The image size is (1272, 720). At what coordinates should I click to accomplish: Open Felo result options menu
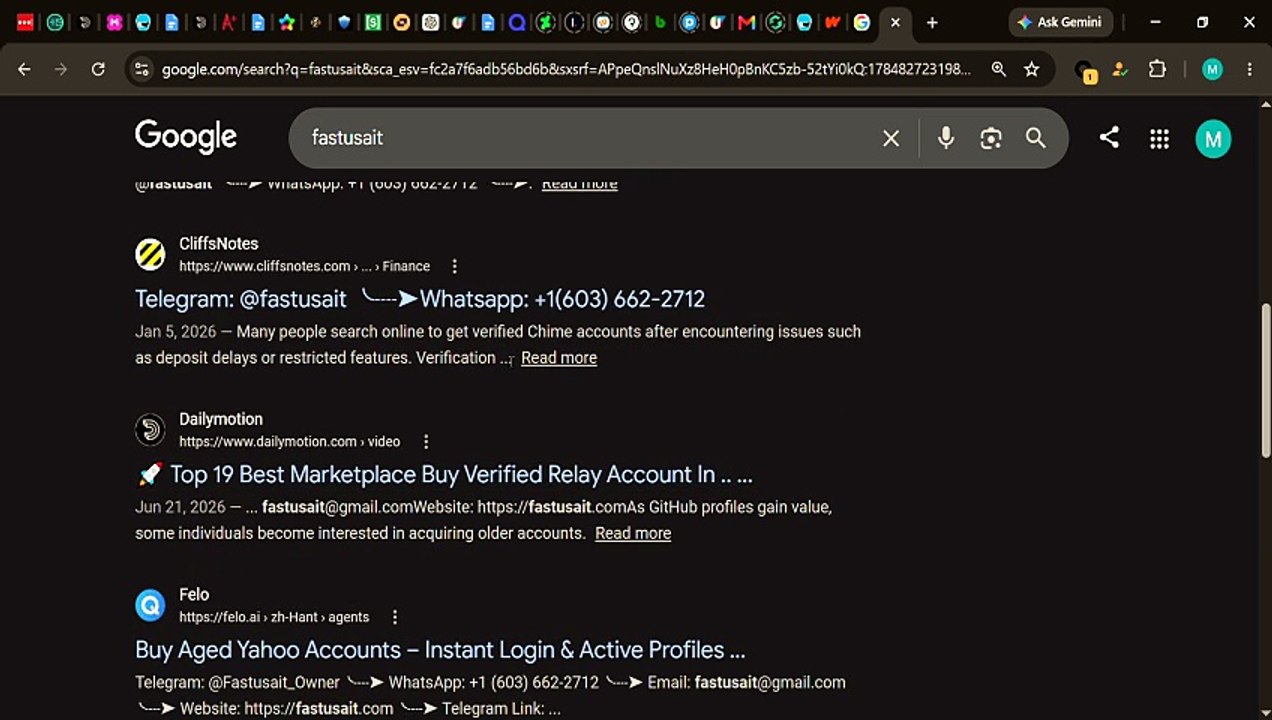tap(394, 617)
